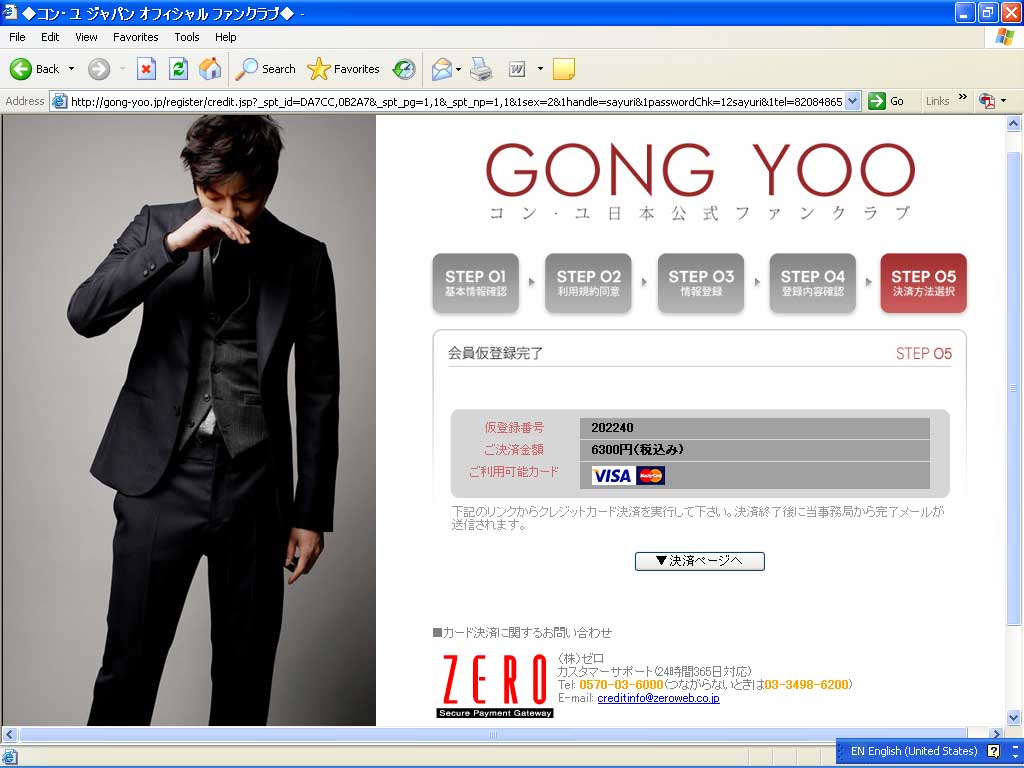Click the Back navigation button
This screenshot has width=1024, height=768.
pos(35,69)
